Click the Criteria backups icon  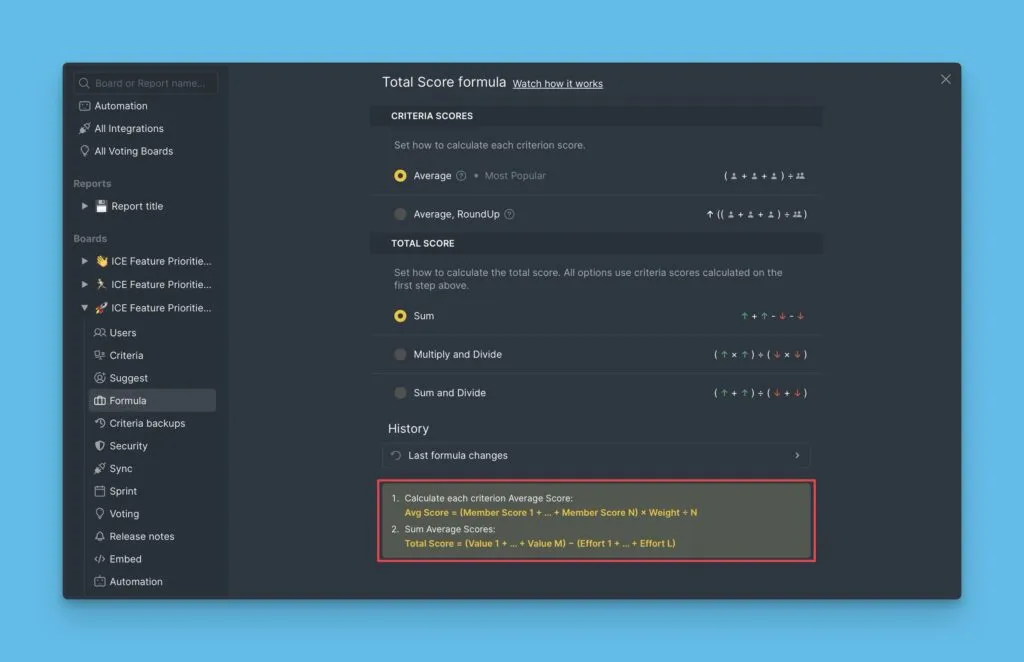click(x=100, y=424)
